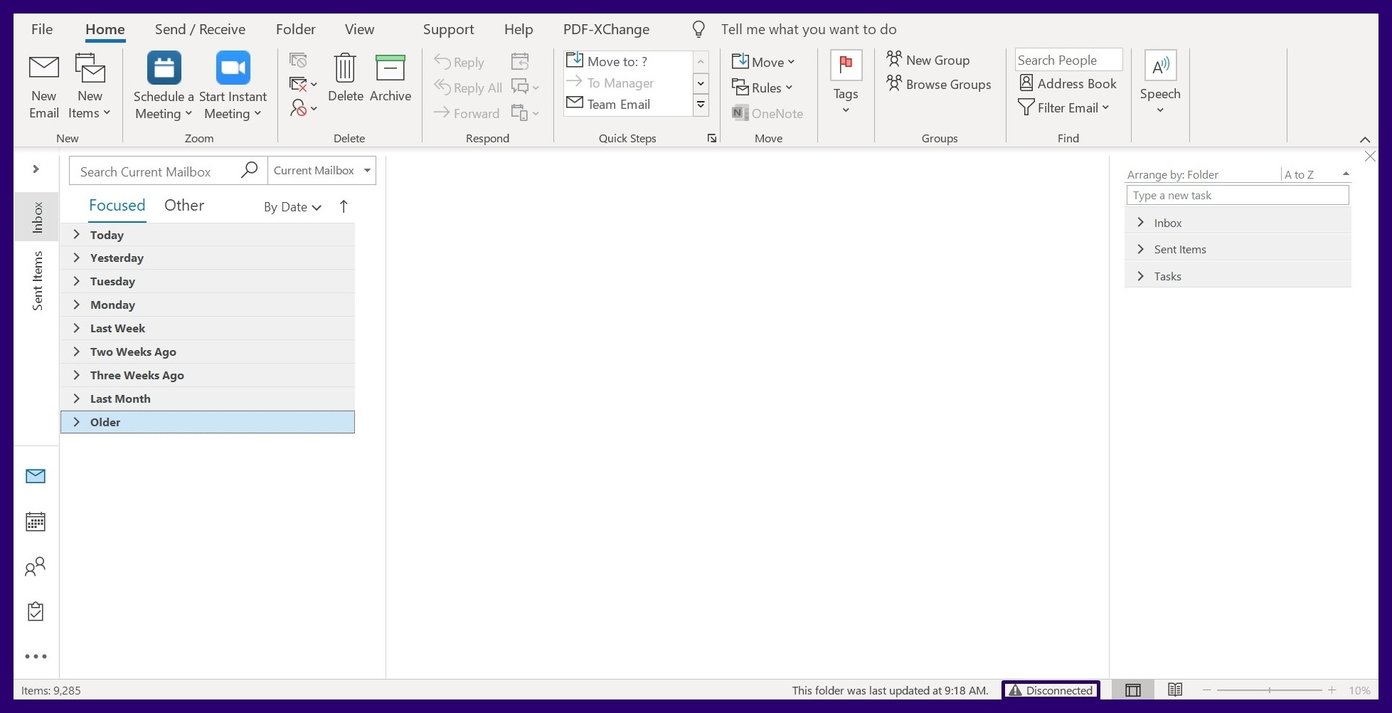1392x713 pixels.
Task: Select Sent Items in folder pane
Action: coord(37,280)
